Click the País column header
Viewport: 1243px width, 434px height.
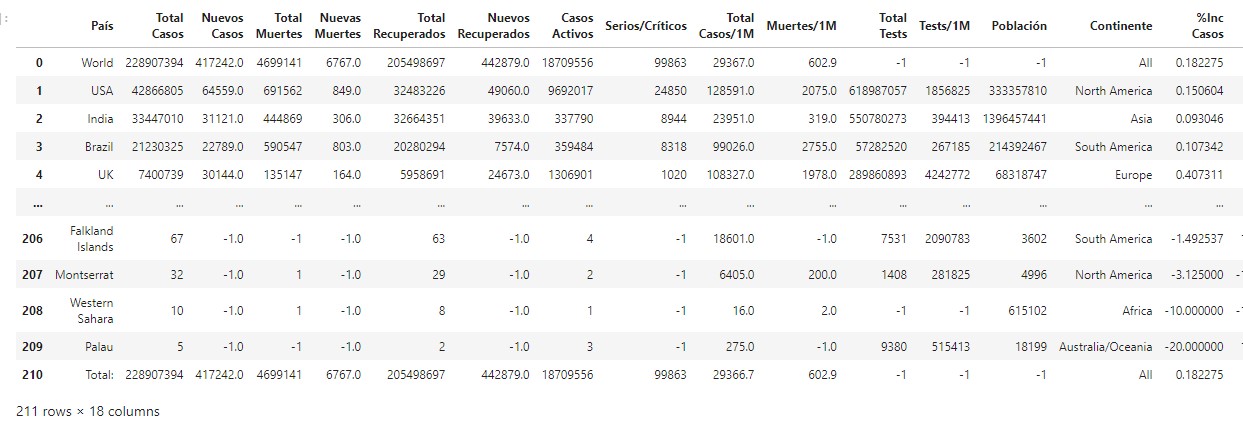(101, 26)
